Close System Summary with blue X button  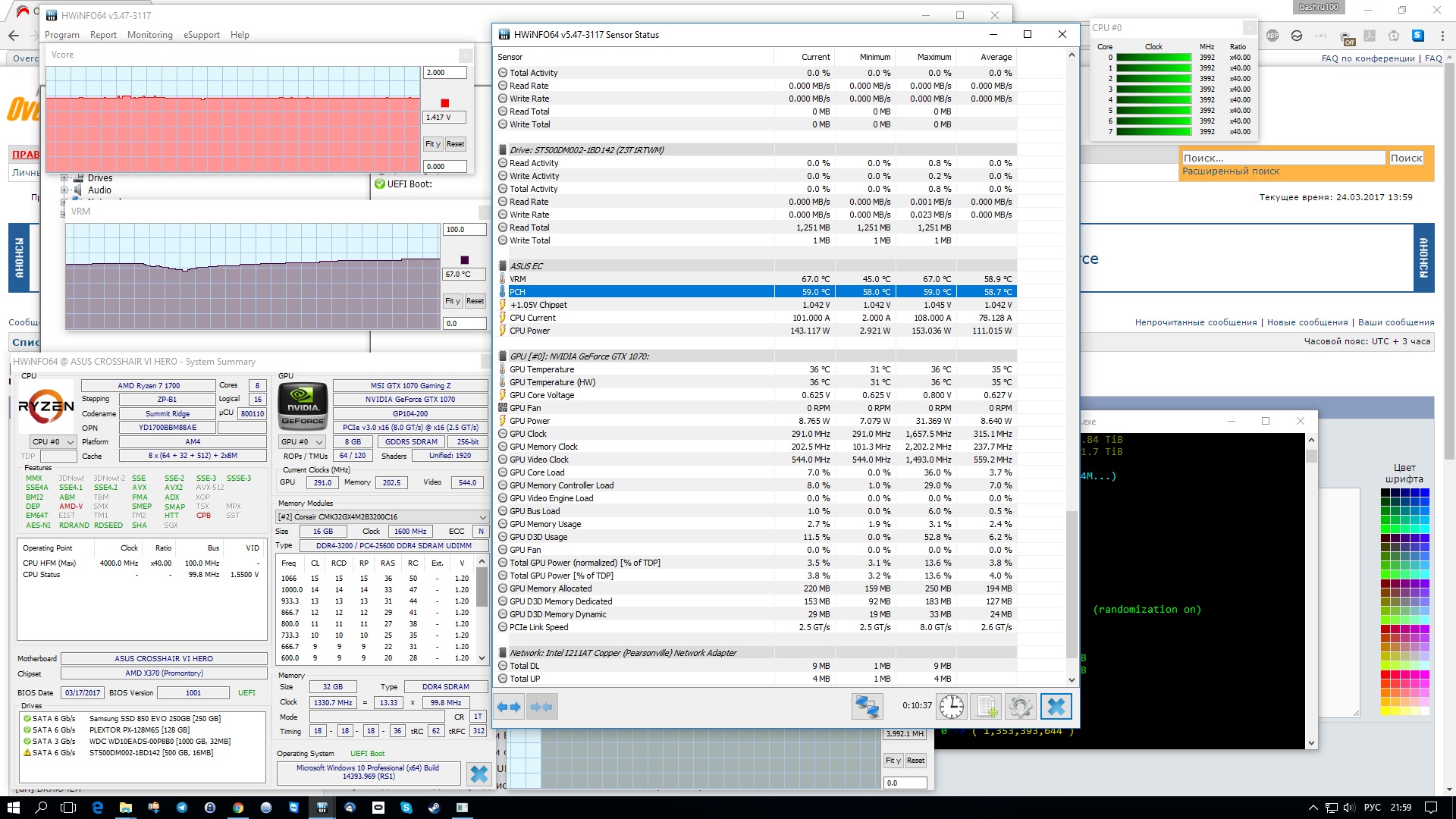[x=479, y=773]
